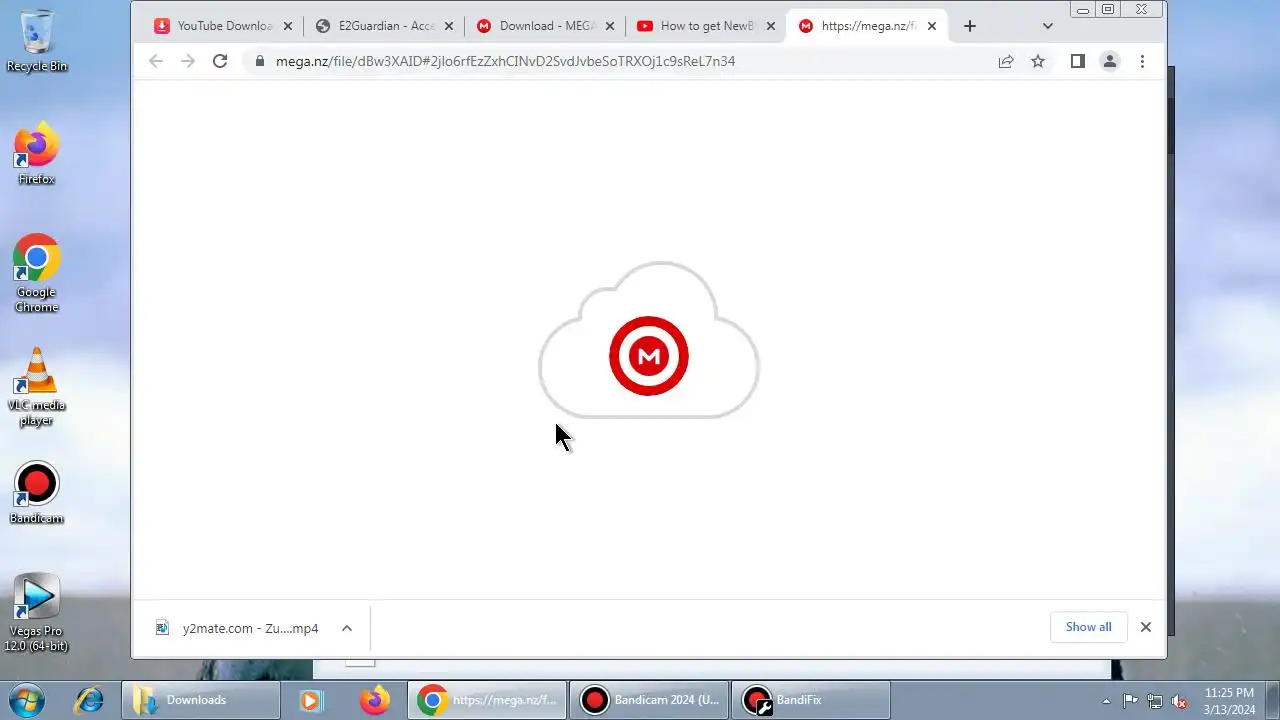The image size is (1280, 720).
Task: Open volume muted speaker icon
Action: [x=1179, y=701]
